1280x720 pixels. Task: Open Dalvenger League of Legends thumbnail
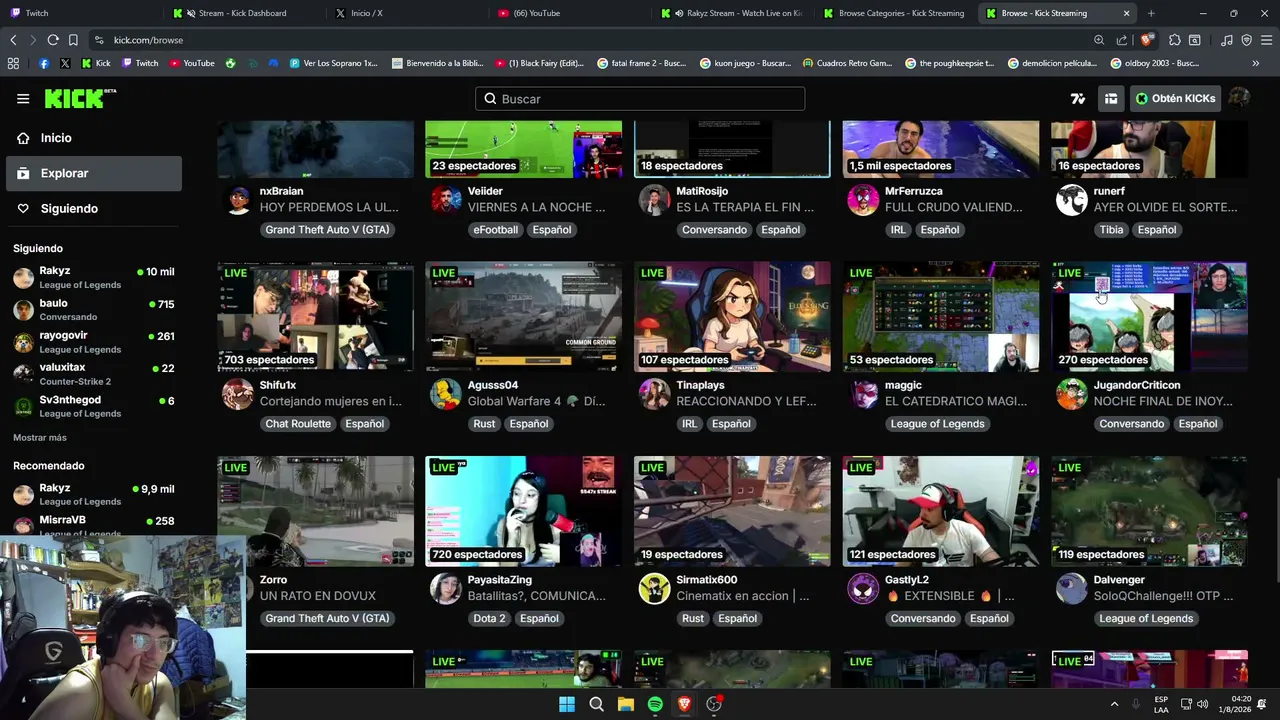pos(1149,511)
